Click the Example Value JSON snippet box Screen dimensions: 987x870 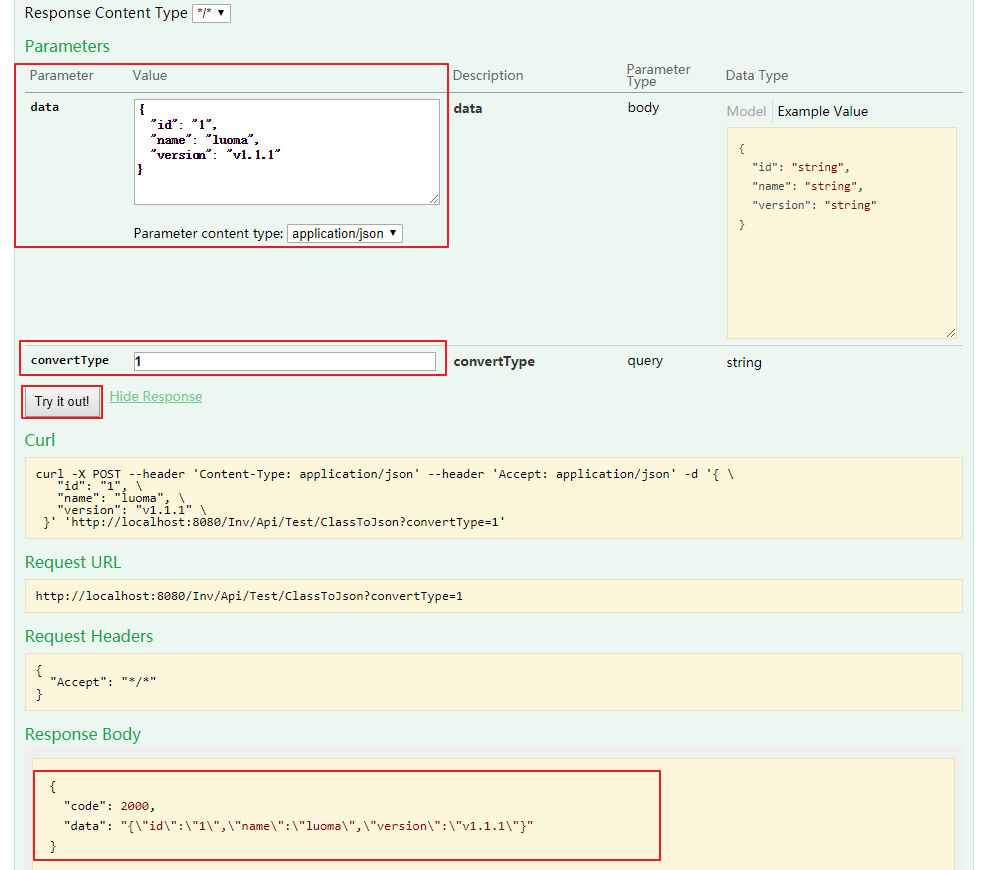point(842,233)
